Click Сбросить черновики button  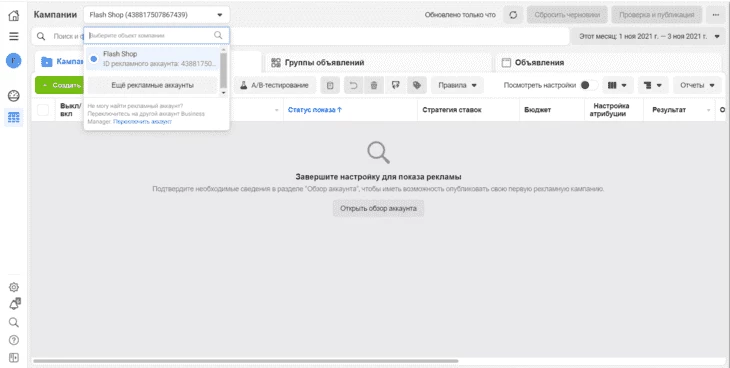pos(567,15)
